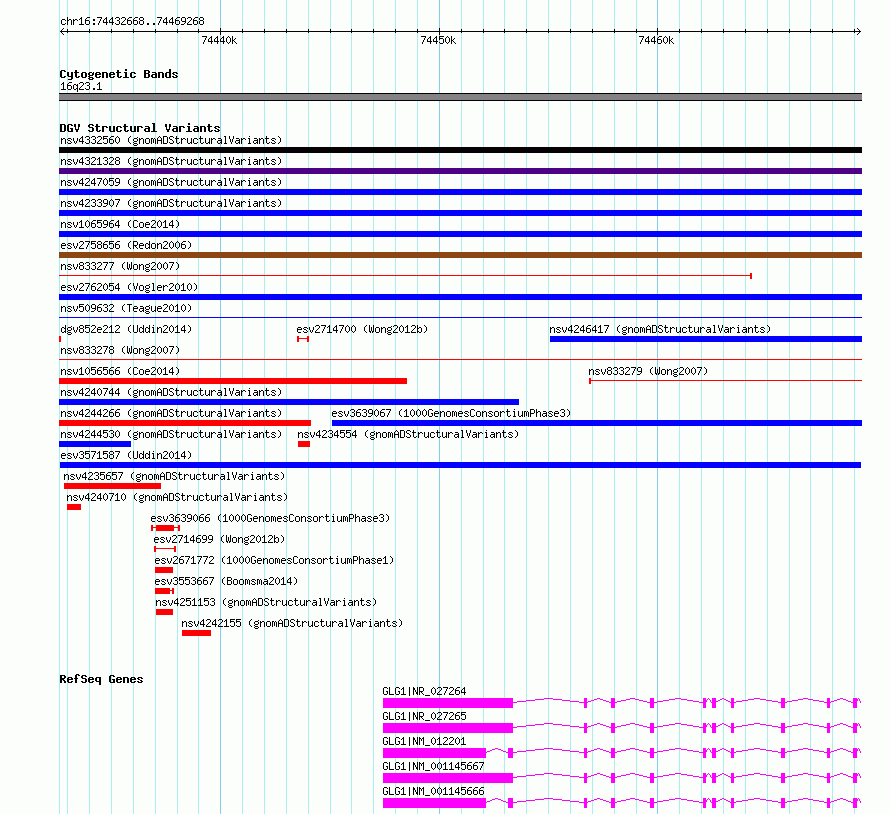Viewport: 890px width, 814px height.
Task: Select the GLG1|NR_027265 transcript label
Action: 425,716
